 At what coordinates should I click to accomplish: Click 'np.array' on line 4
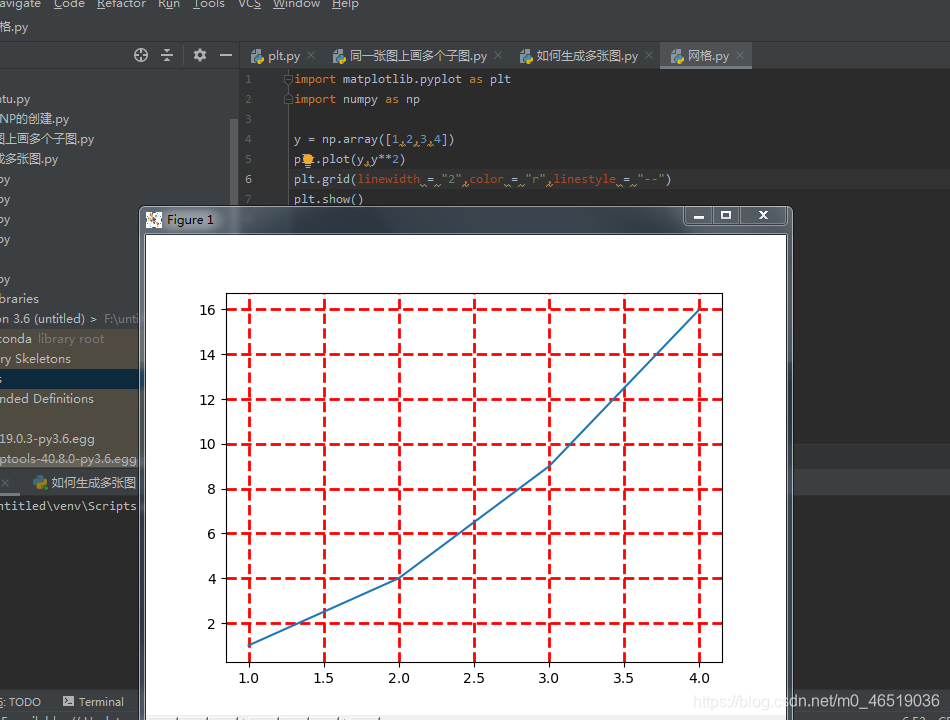pos(350,139)
